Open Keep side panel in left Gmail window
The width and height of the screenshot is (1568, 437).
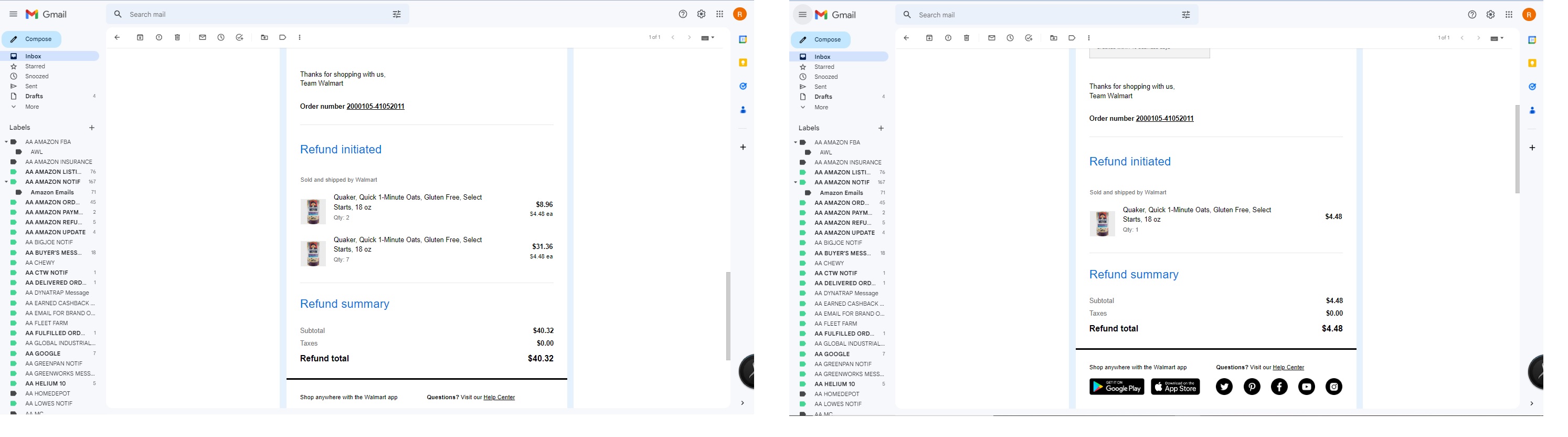pyautogui.click(x=743, y=63)
